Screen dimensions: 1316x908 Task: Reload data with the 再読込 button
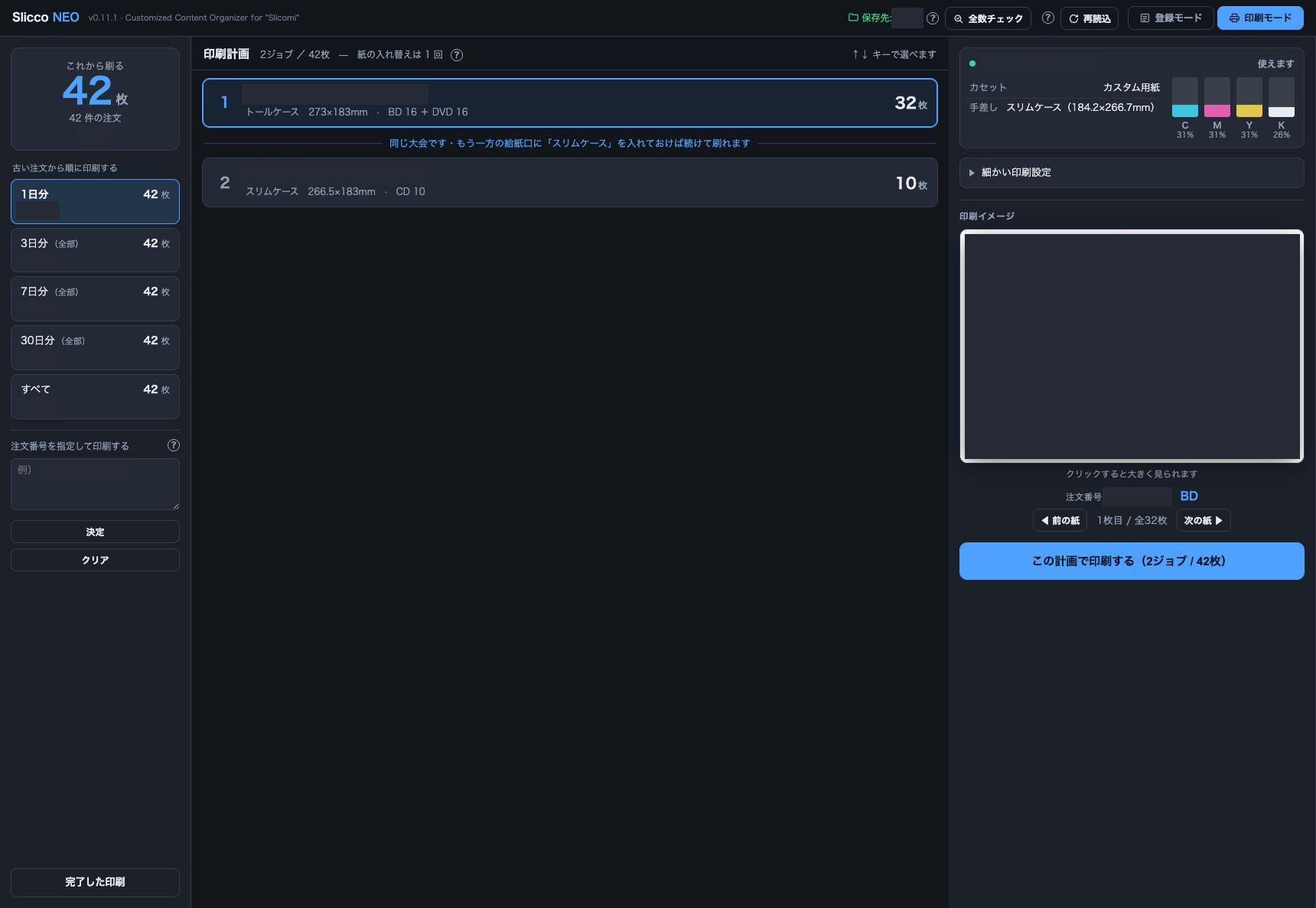tap(1090, 18)
